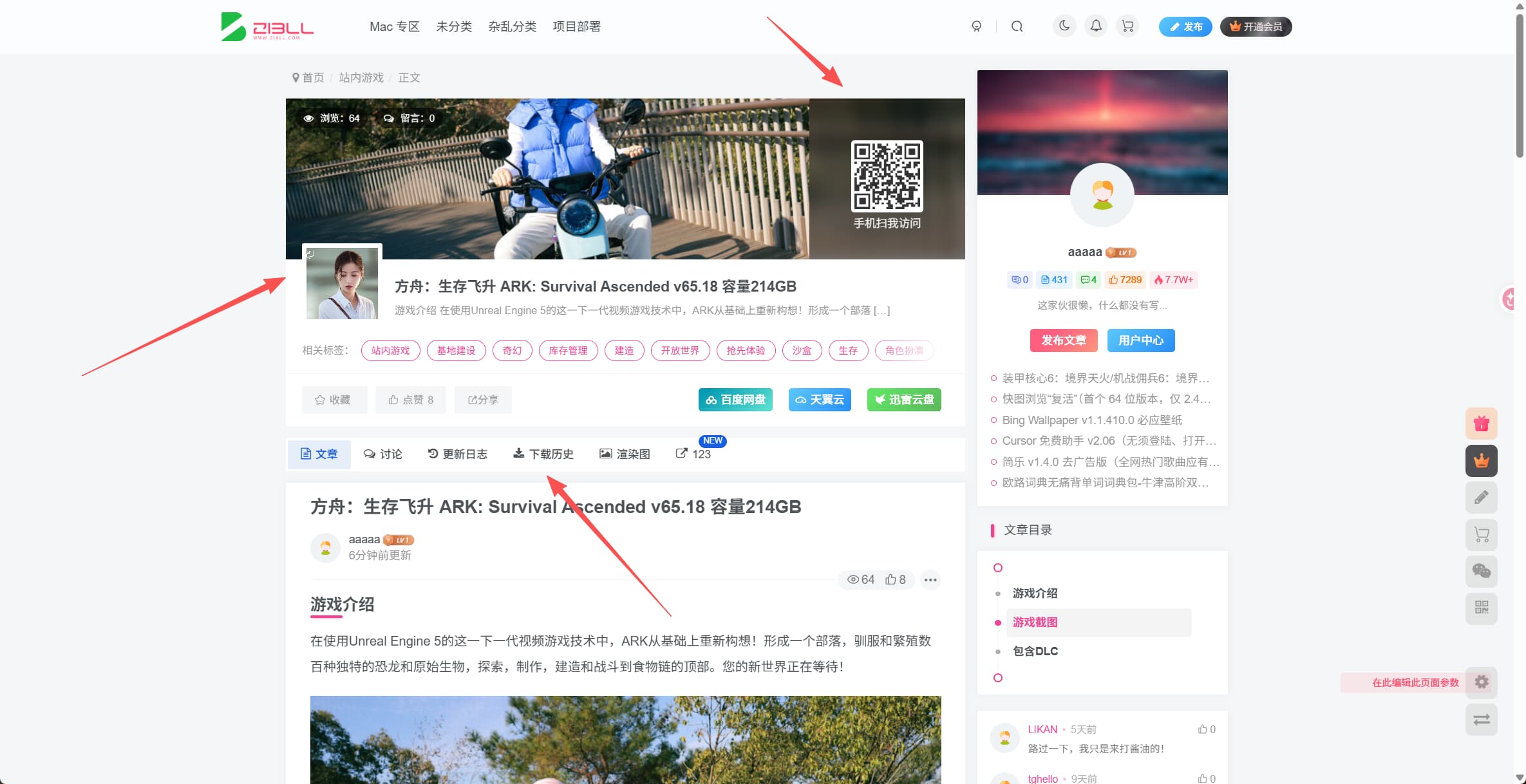Download via 迅雷云盘 button
The height and width of the screenshot is (784, 1526).
(904, 400)
